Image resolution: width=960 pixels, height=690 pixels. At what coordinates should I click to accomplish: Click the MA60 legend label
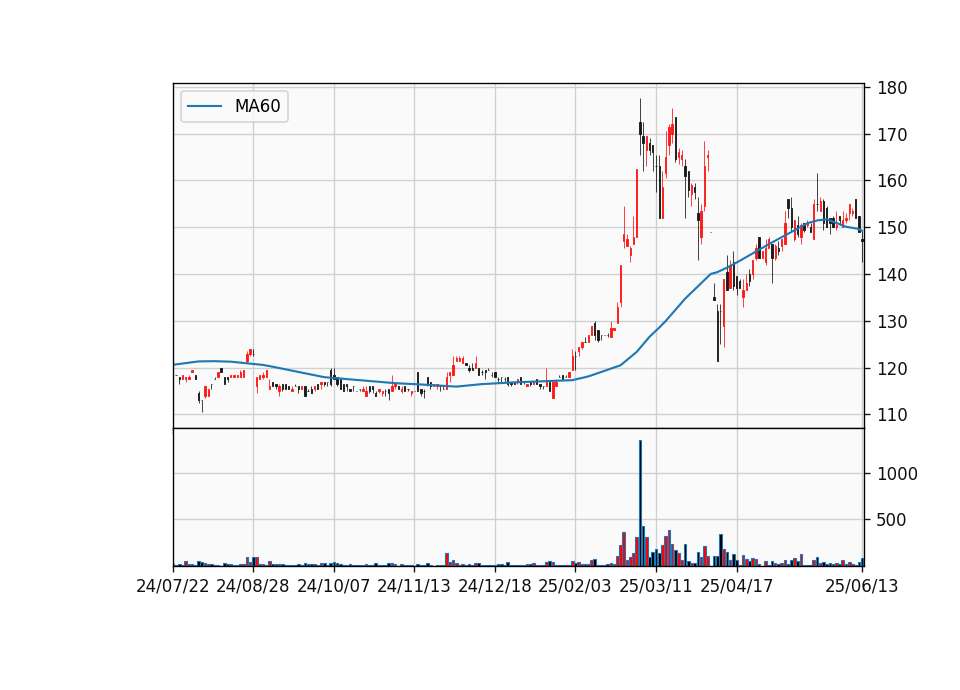[x=257, y=106]
